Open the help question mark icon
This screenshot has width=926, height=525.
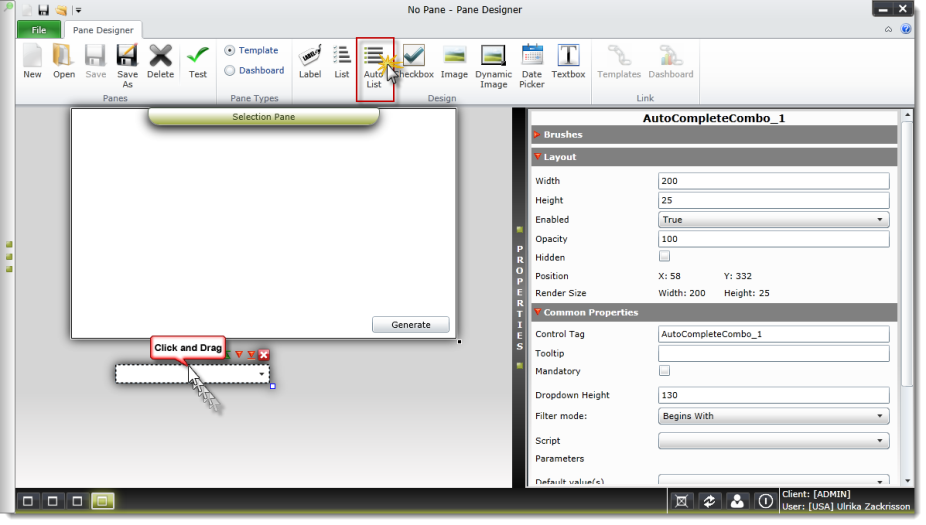coord(905,29)
